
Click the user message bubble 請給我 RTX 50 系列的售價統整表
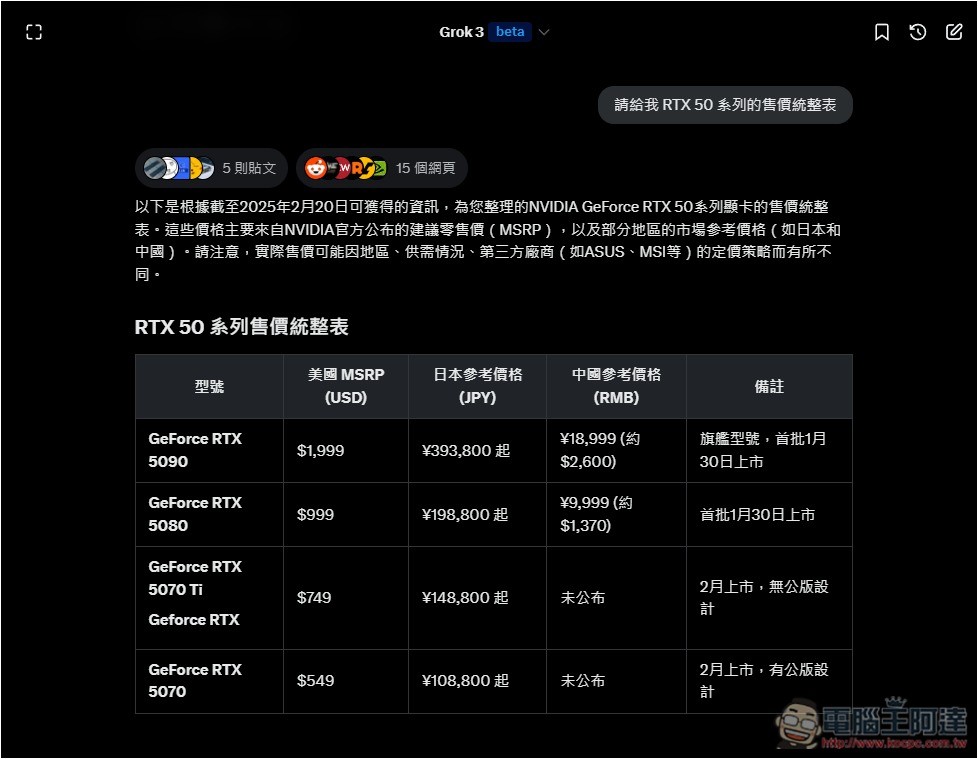pyautogui.click(x=725, y=105)
